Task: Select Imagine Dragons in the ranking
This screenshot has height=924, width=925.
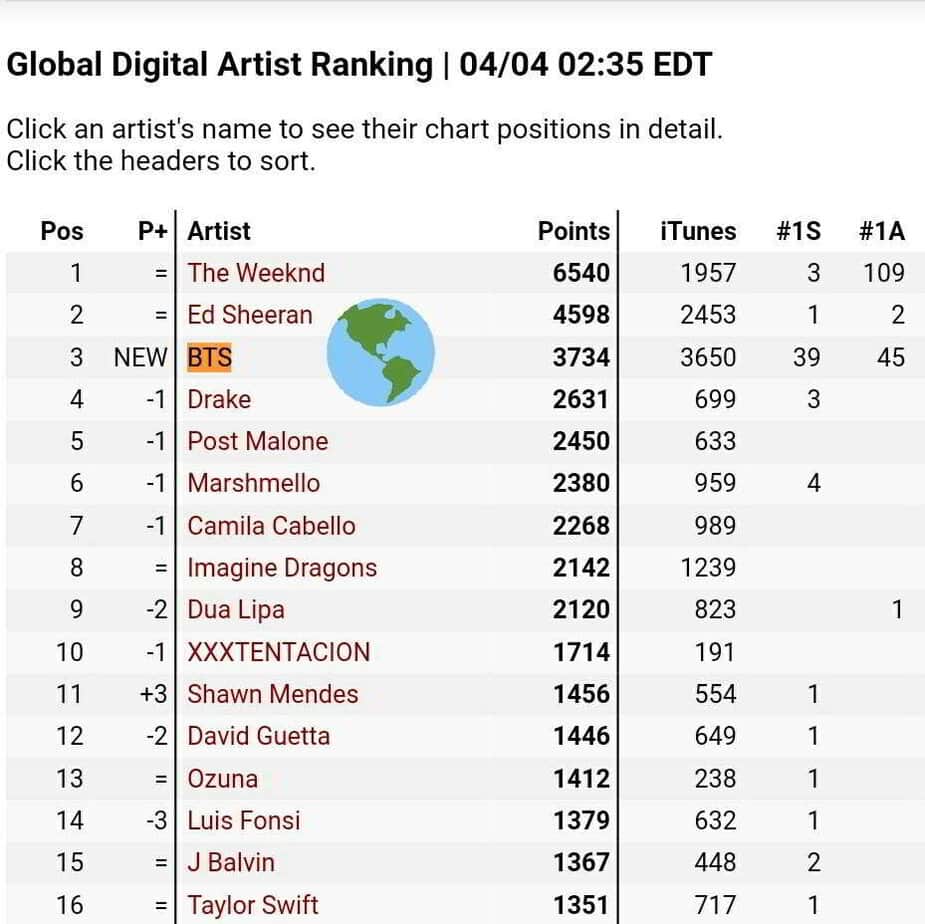Action: coord(282,567)
